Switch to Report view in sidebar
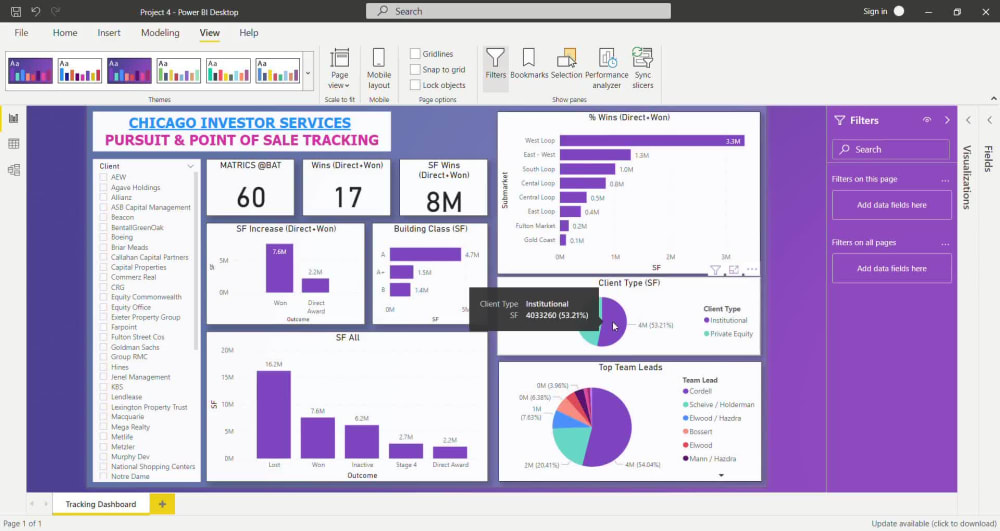Viewport: 1000px width, 531px height. tap(13, 118)
